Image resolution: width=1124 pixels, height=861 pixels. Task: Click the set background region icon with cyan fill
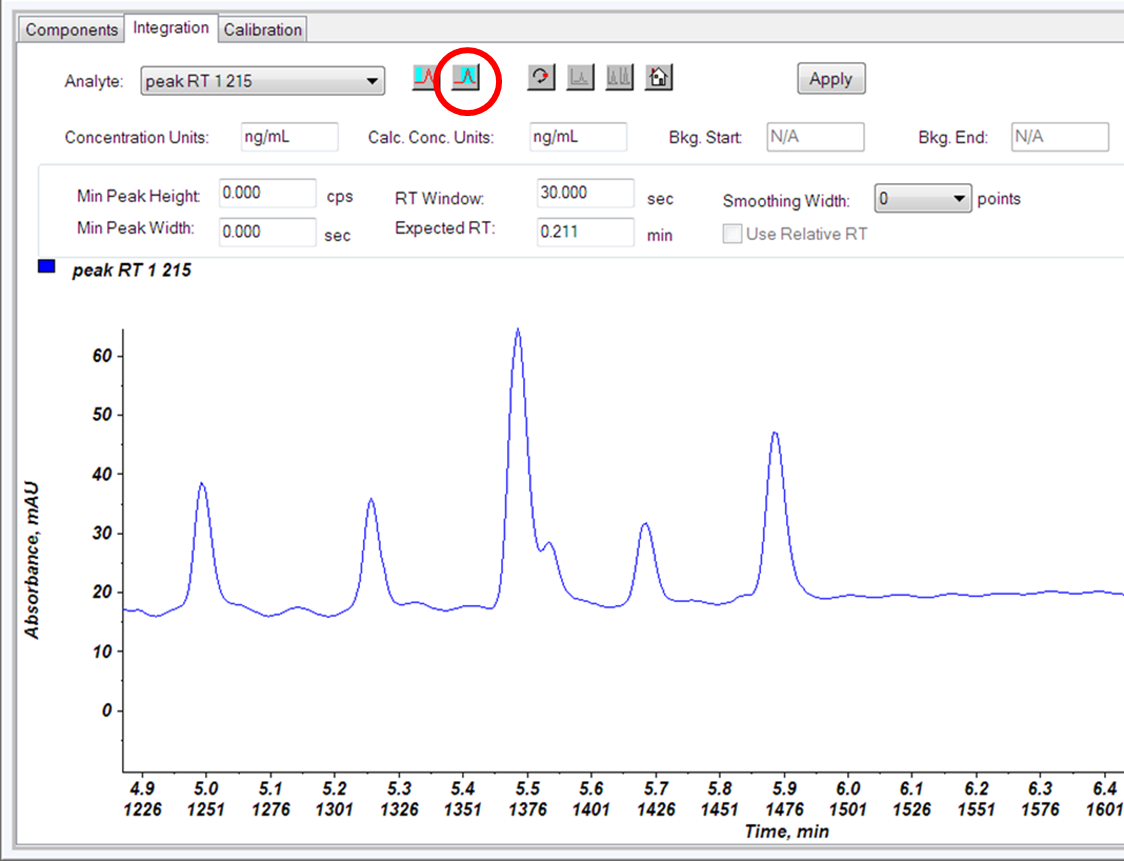pos(427,77)
